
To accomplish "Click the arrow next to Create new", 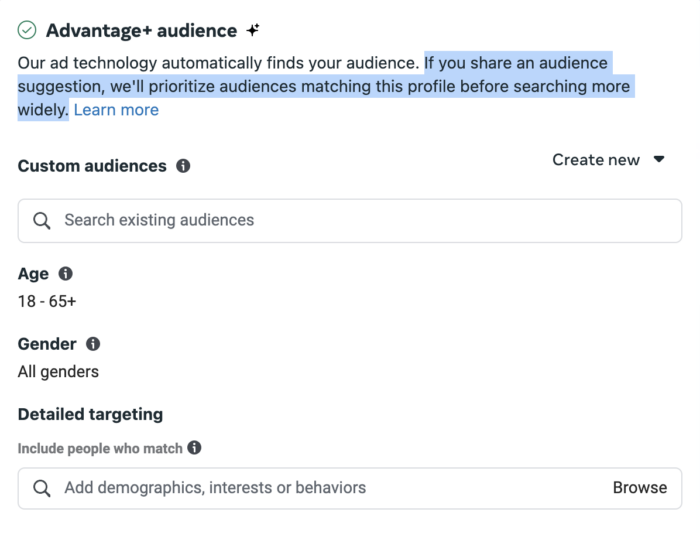I will pos(659,160).
